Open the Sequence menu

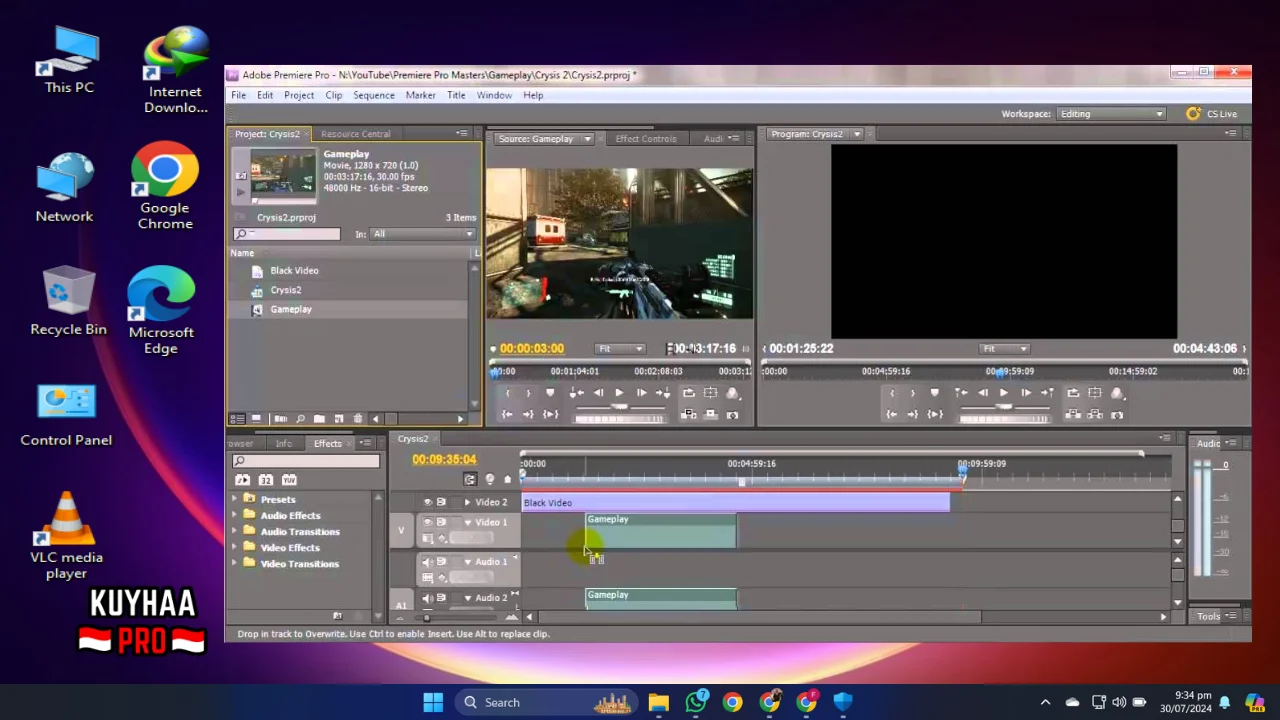(373, 95)
